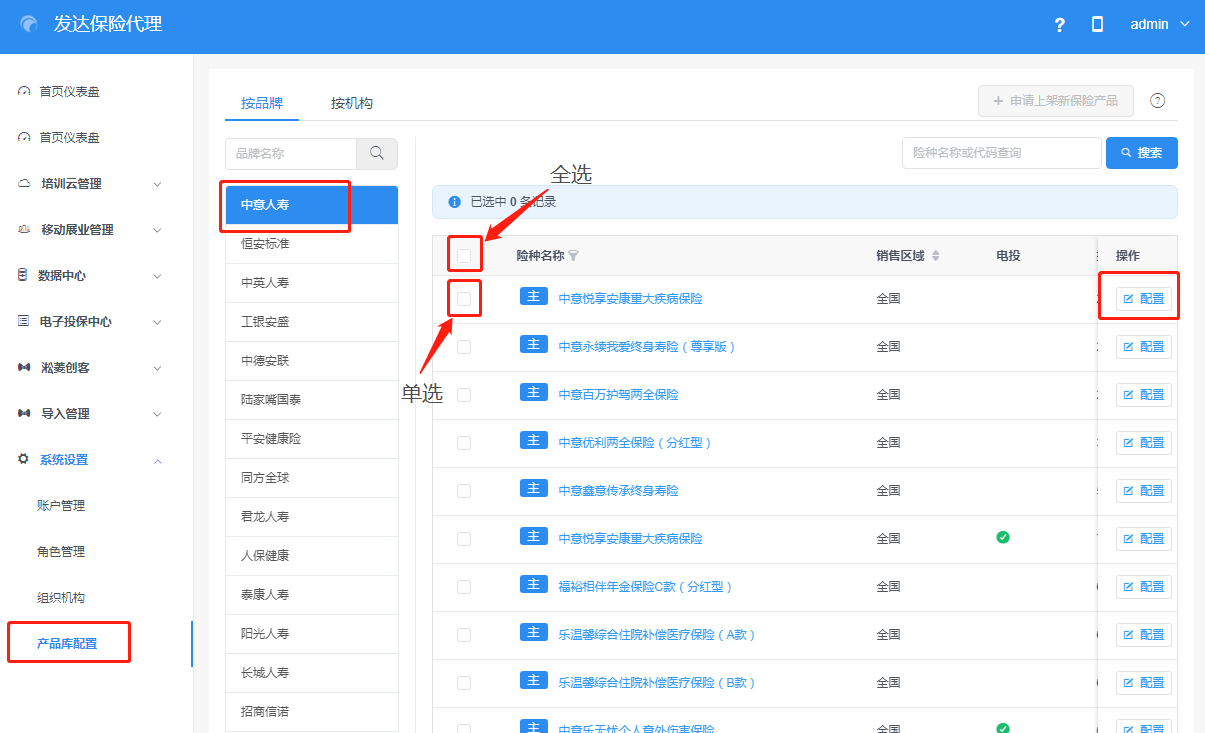Switch to the 按机构 tab
Screen dimensions: 1205x733
point(352,103)
